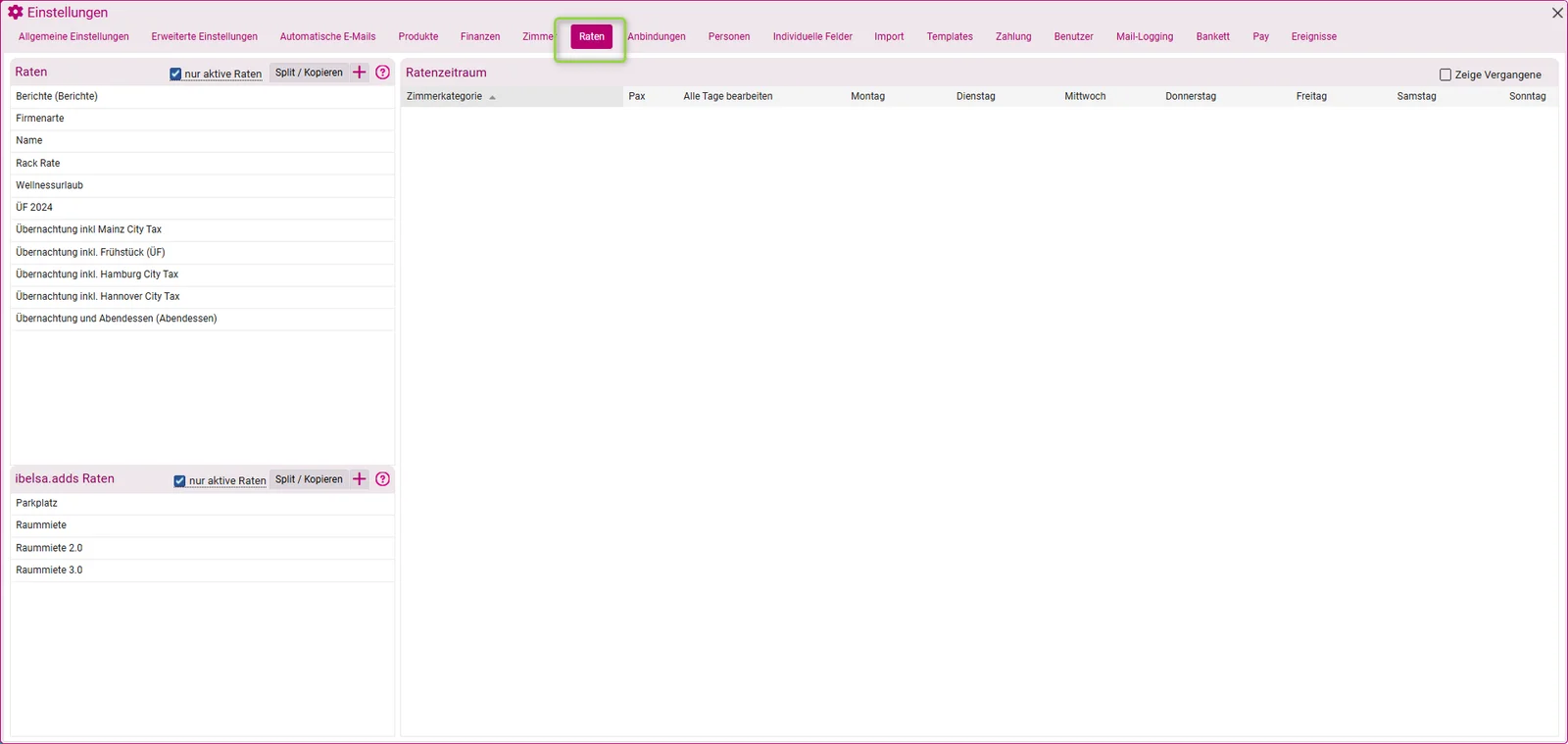Screen dimensions: 1568x744
Task: Select the 'Berichte (Berichte)' rate
Action: click(x=203, y=96)
